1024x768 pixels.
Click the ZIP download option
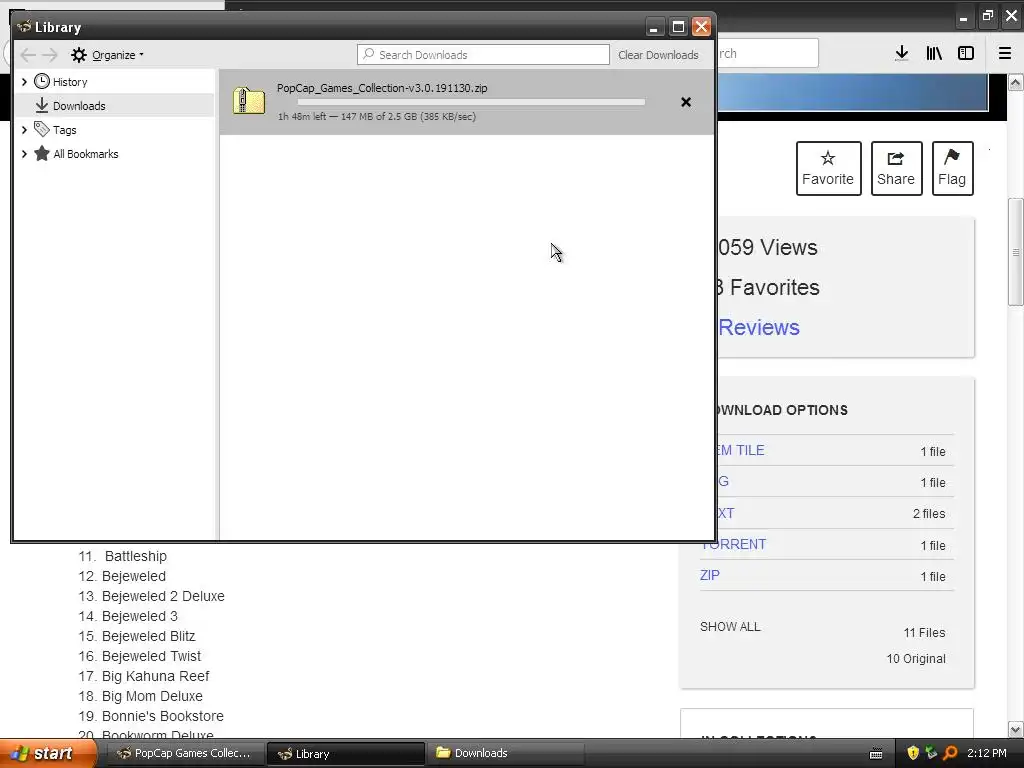pyautogui.click(x=710, y=575)
